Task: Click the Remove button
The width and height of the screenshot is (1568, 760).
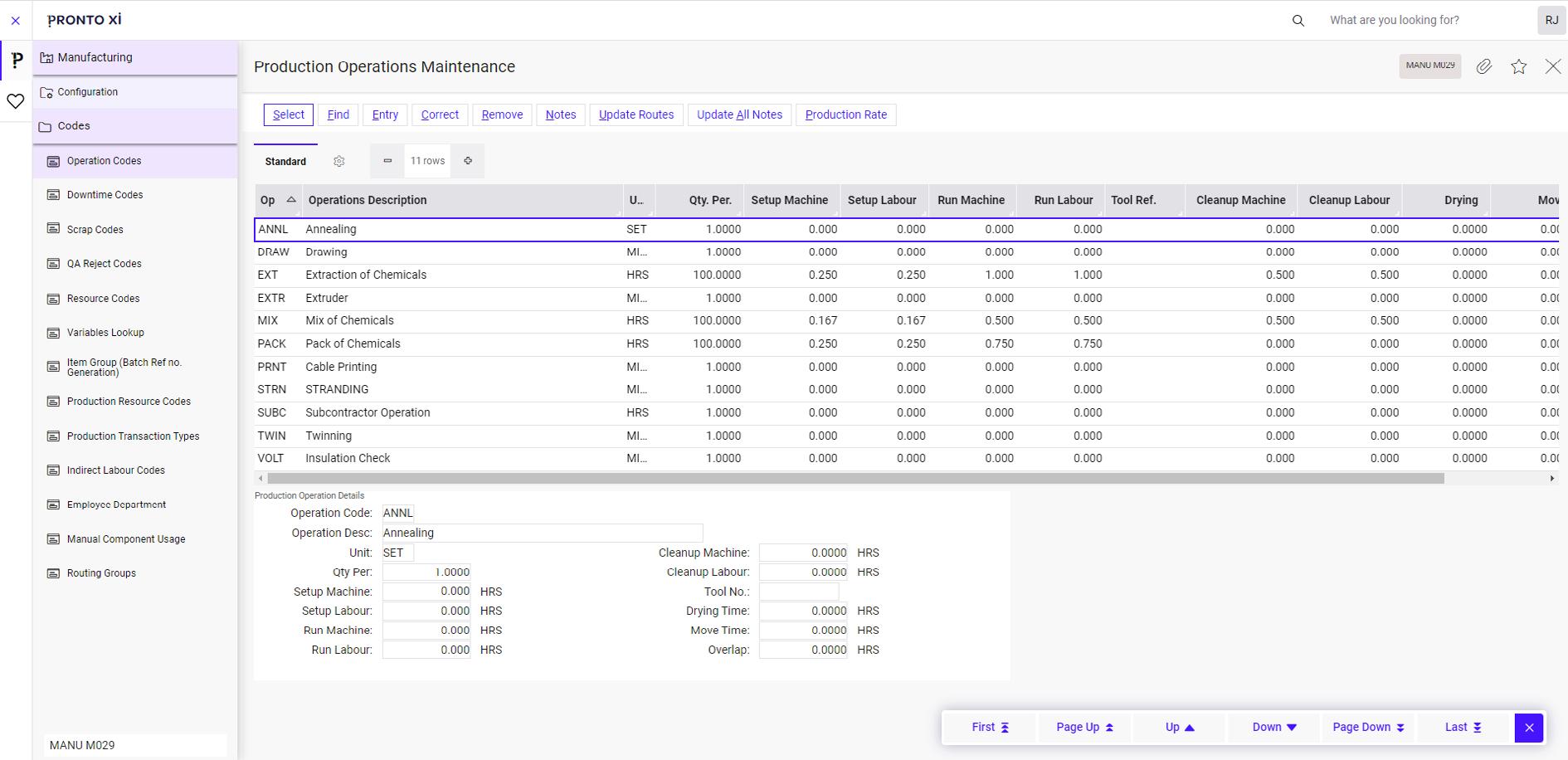Action: tap(502, 114)
